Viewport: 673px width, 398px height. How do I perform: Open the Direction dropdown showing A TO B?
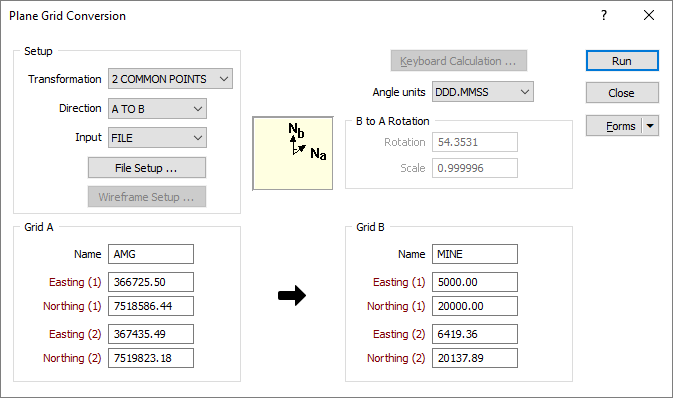pos(157,109)
